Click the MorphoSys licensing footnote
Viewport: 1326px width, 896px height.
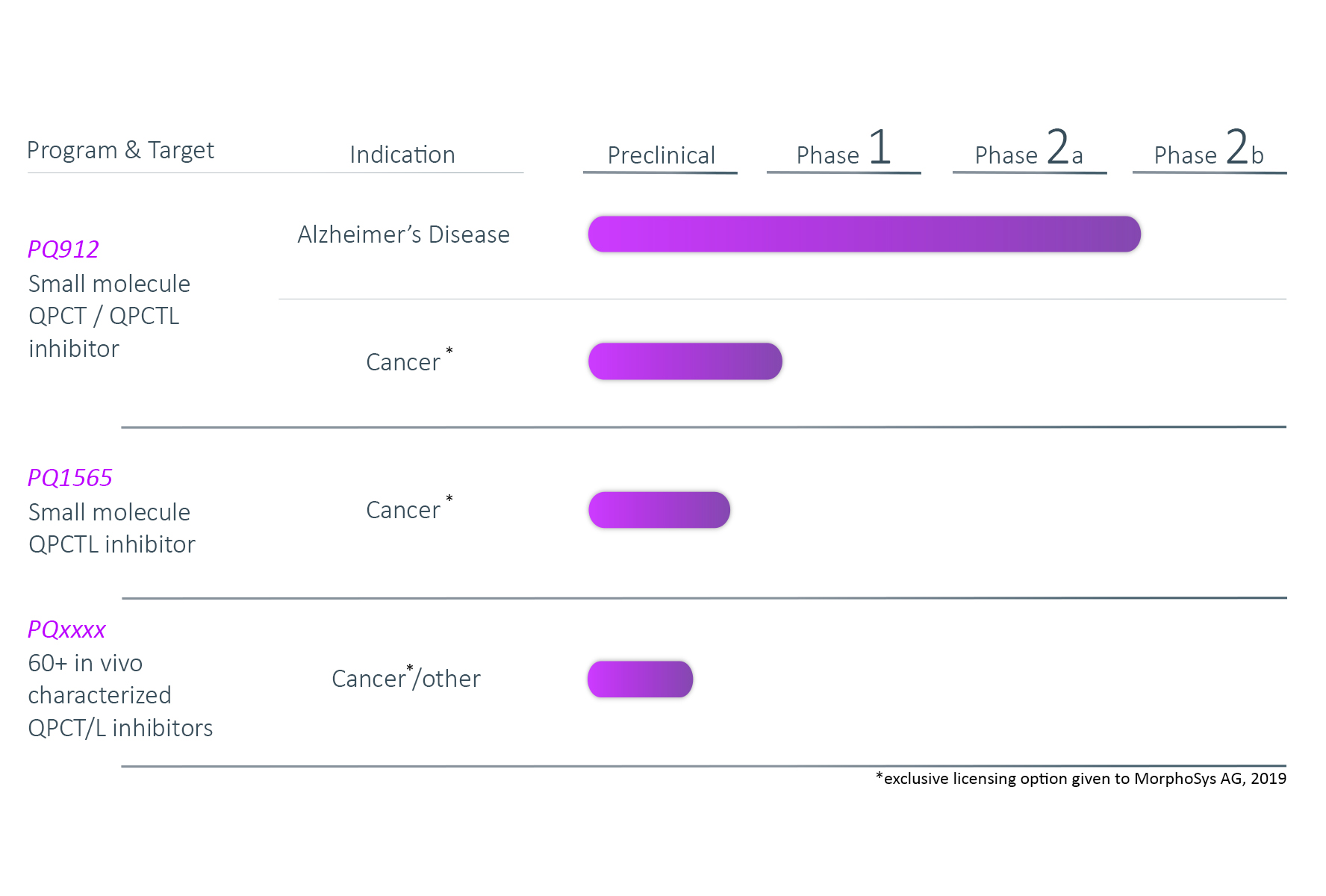coord(1081,779)
